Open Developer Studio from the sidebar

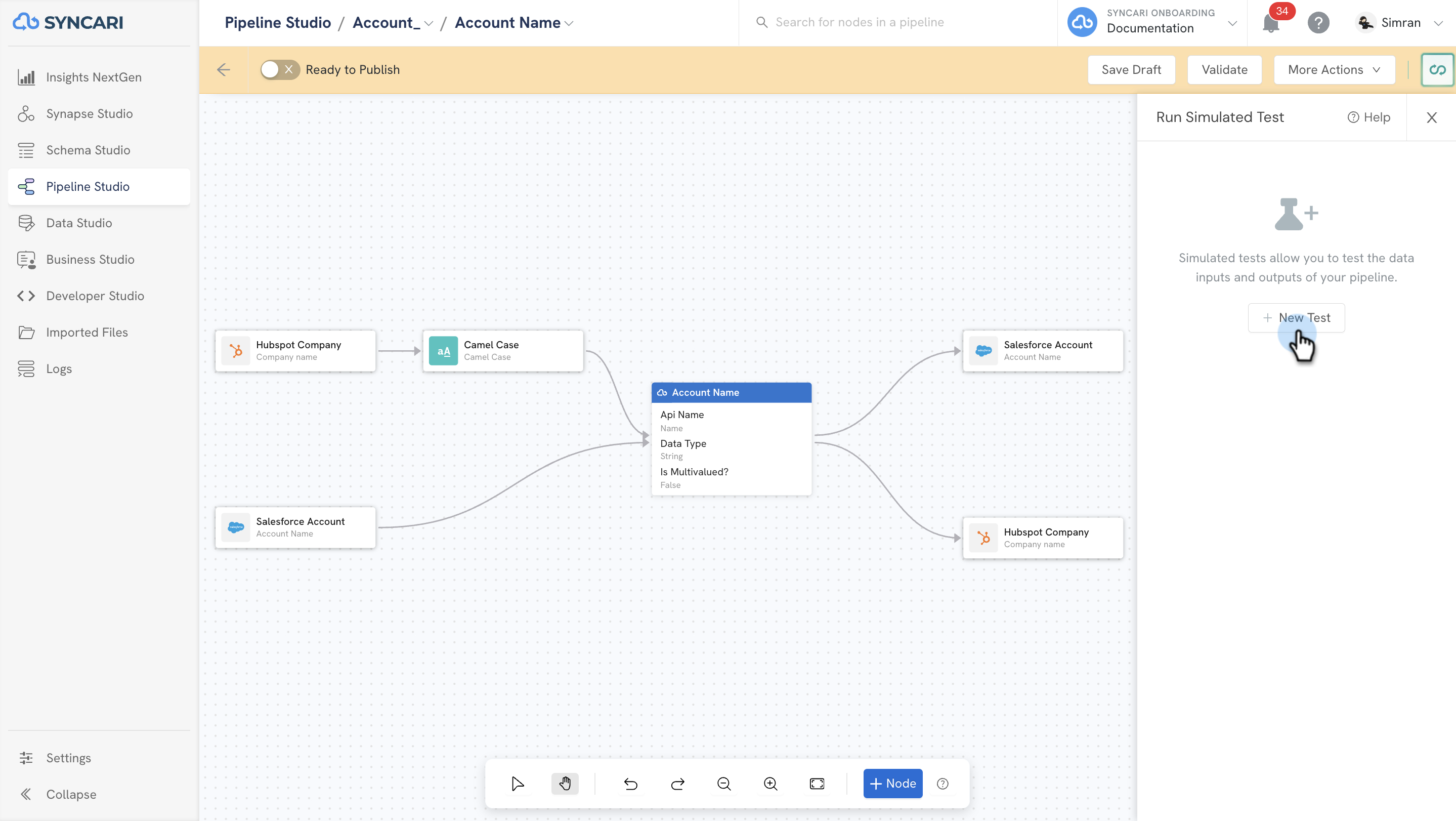(x=99, y=296)
